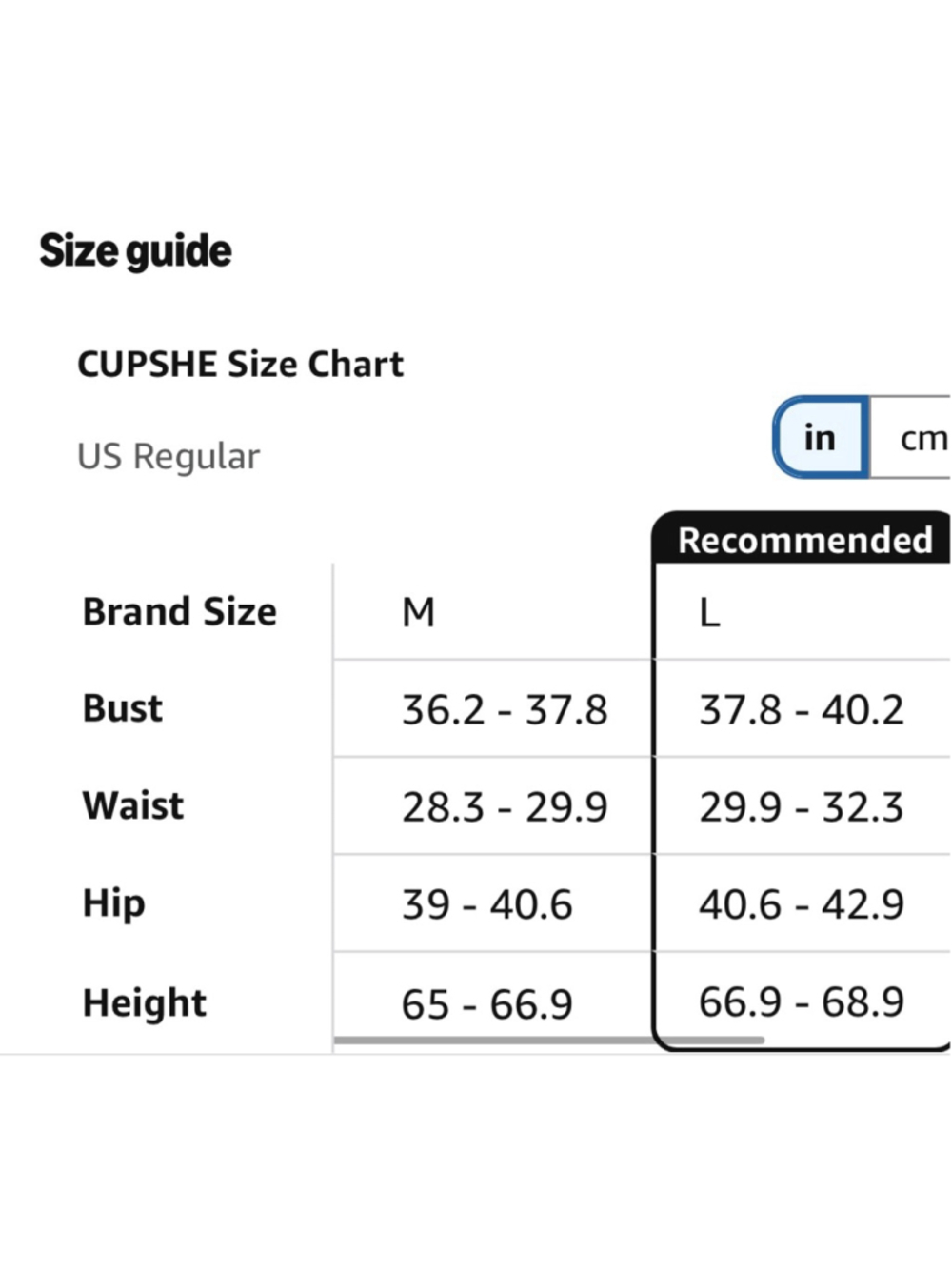This screenshot has width=952, height=1269.
Task: Click the M bust value 36.2 - 37.8
Action: coord(504,710)
